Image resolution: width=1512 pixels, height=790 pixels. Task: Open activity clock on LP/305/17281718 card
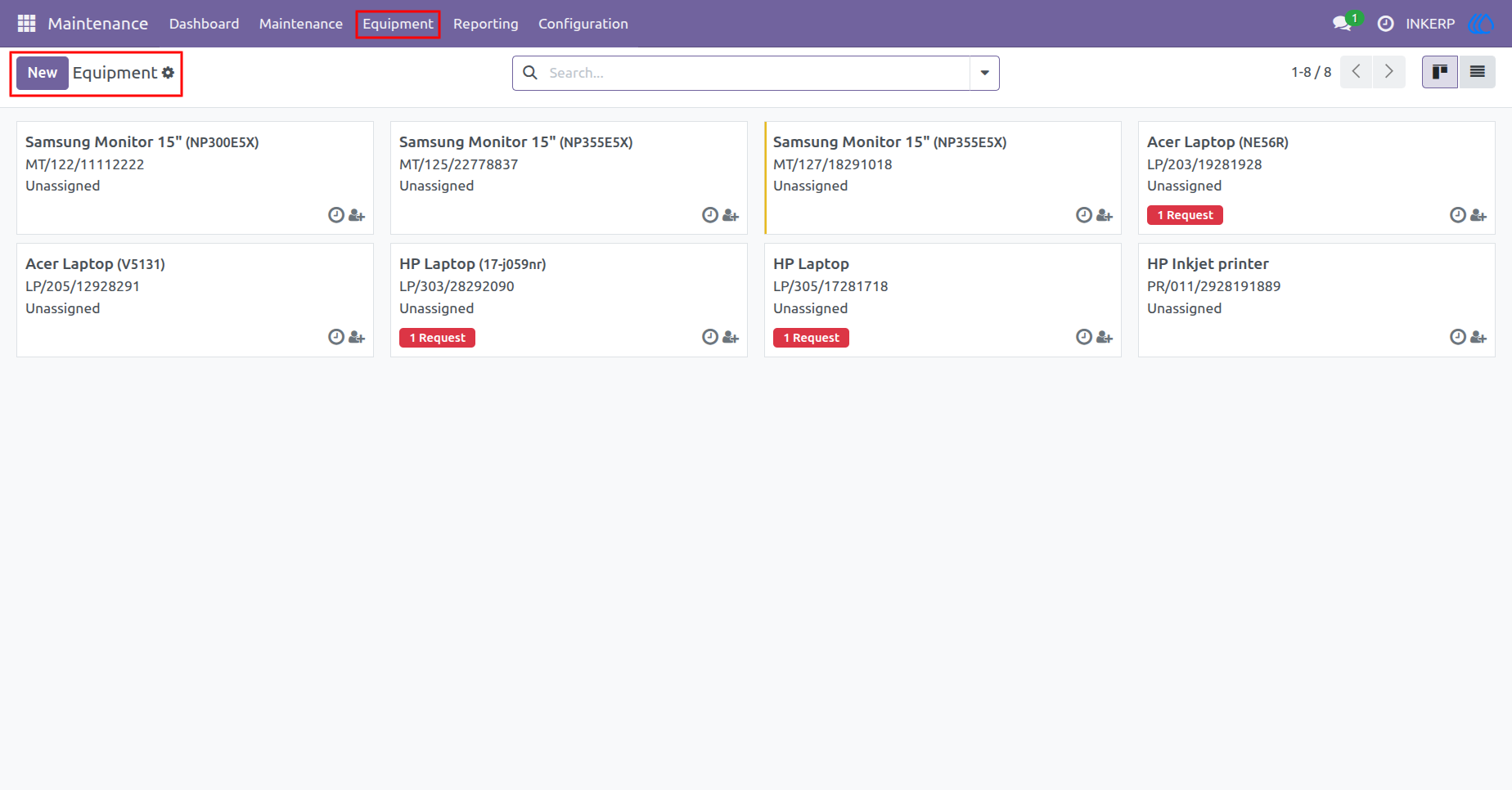coord(1084,337)
